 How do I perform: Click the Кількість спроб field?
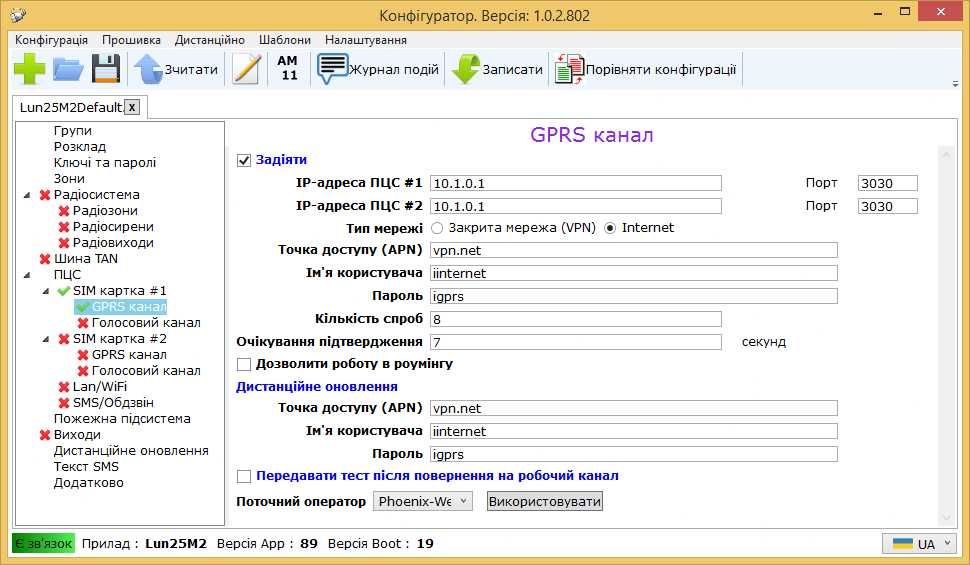[575, 319]
